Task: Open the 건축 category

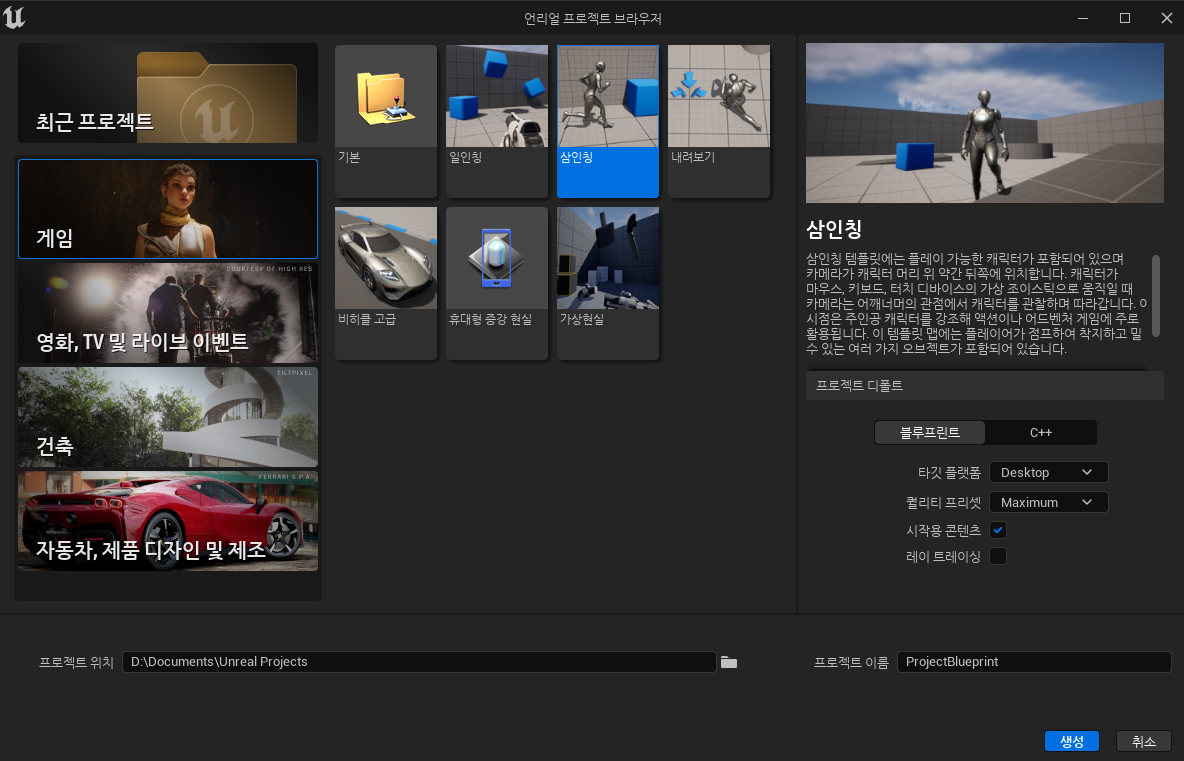Action: coord(168,417)
